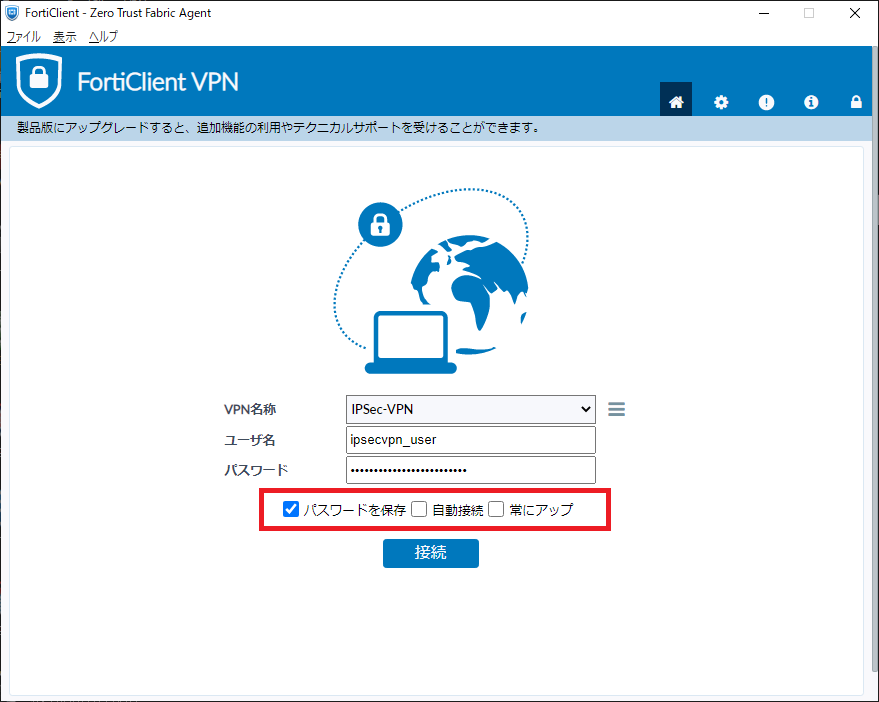The width and height of the screenshot is (879, 702).
Task: Focus the ユーザ名 input field
Action: coord(470,440)
